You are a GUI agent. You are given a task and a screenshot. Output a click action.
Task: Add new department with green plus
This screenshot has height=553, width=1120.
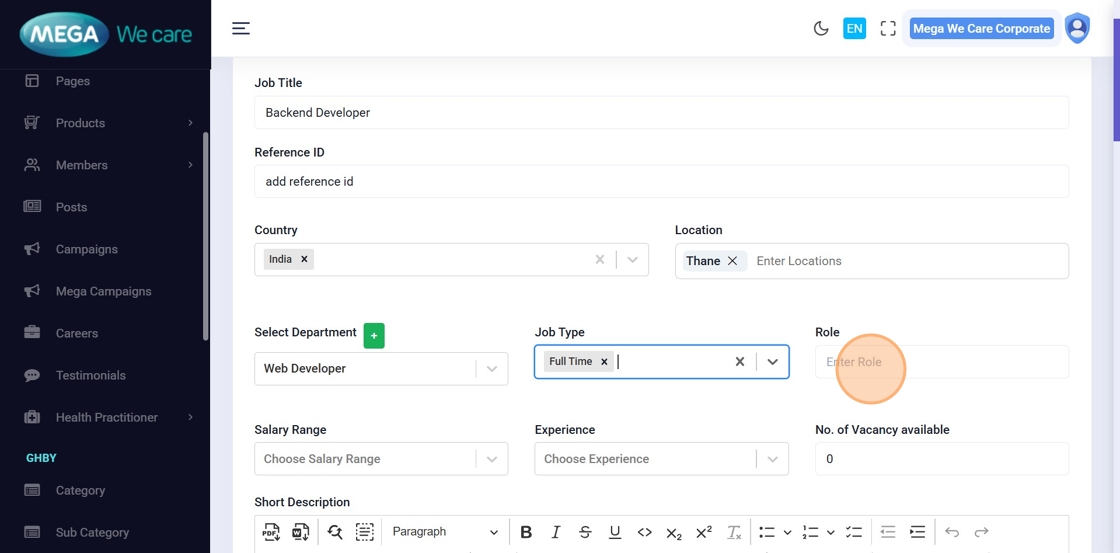[374, 336]
